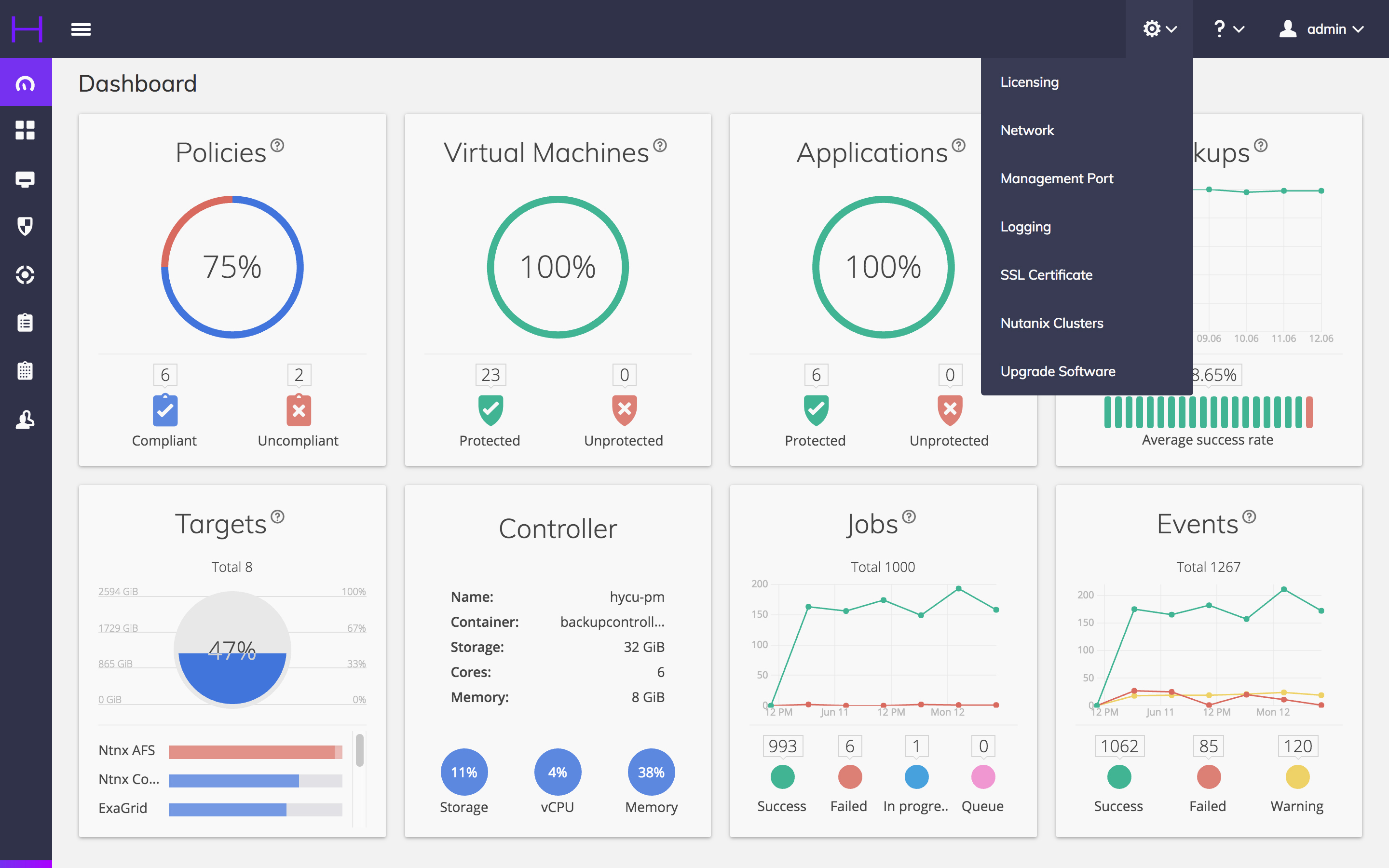Click the Compliant policies clipboard icon
This screenshot has width=1389, height=868.
tap(165, 410)
